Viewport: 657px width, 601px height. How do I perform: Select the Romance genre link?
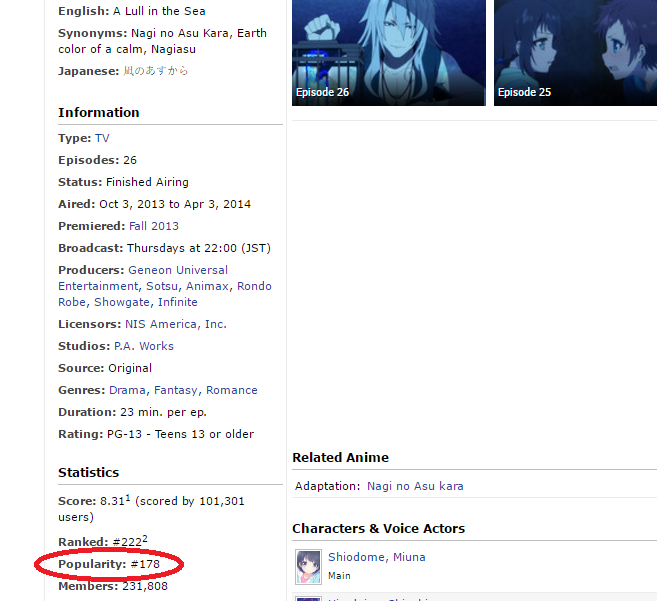coord(232,390)
